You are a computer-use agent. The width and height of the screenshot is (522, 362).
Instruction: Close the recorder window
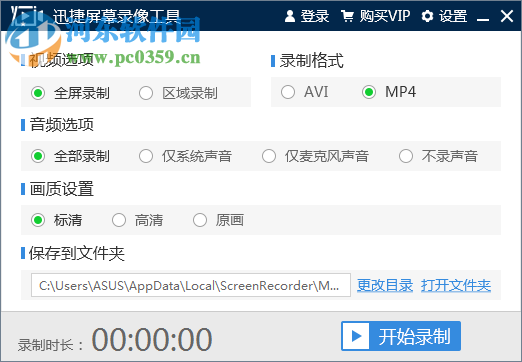507,16
